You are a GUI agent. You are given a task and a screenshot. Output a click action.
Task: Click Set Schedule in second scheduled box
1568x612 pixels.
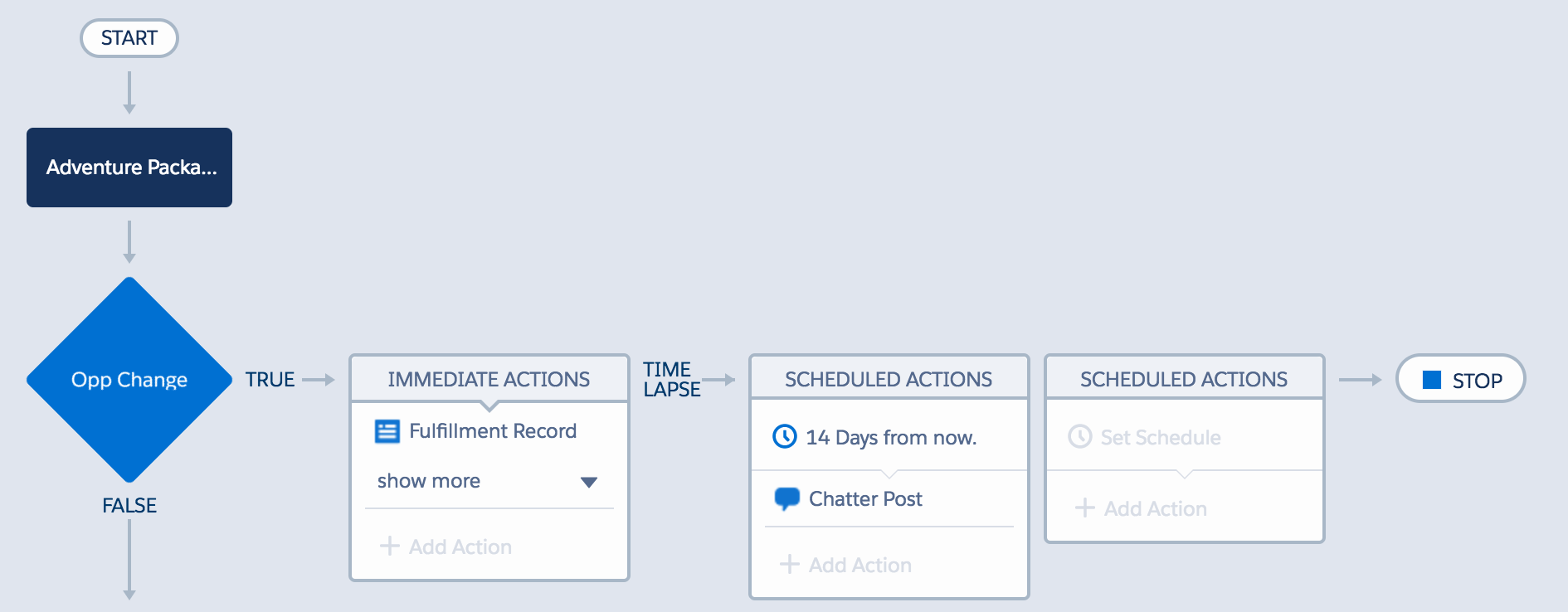point(1160,437)
